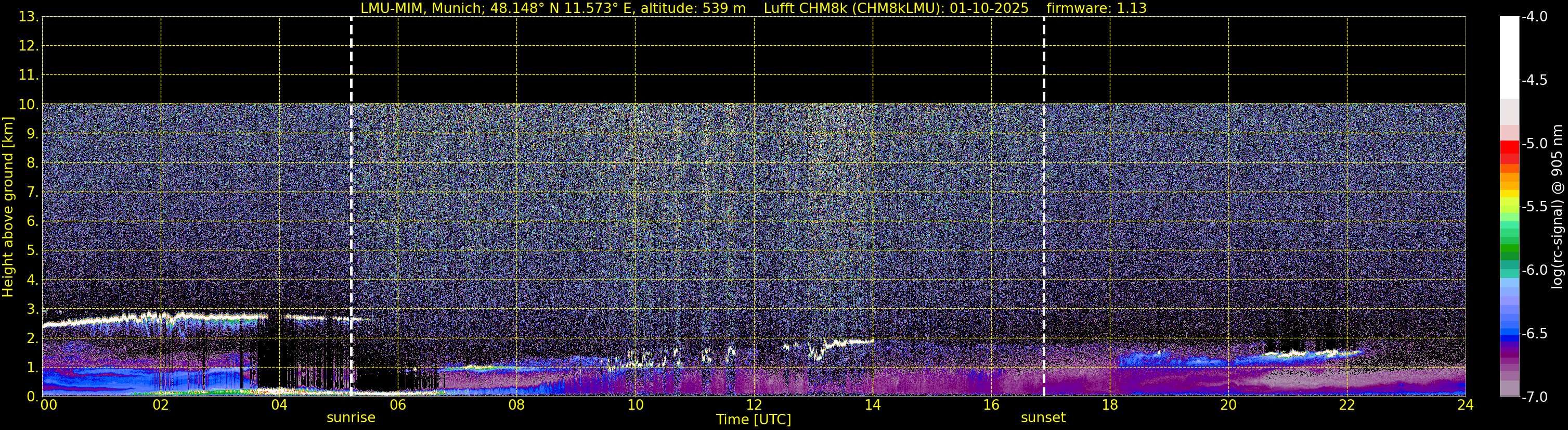Click the '08' time axis tick label
Screen dimensions: 1568x430
(517, 405)
